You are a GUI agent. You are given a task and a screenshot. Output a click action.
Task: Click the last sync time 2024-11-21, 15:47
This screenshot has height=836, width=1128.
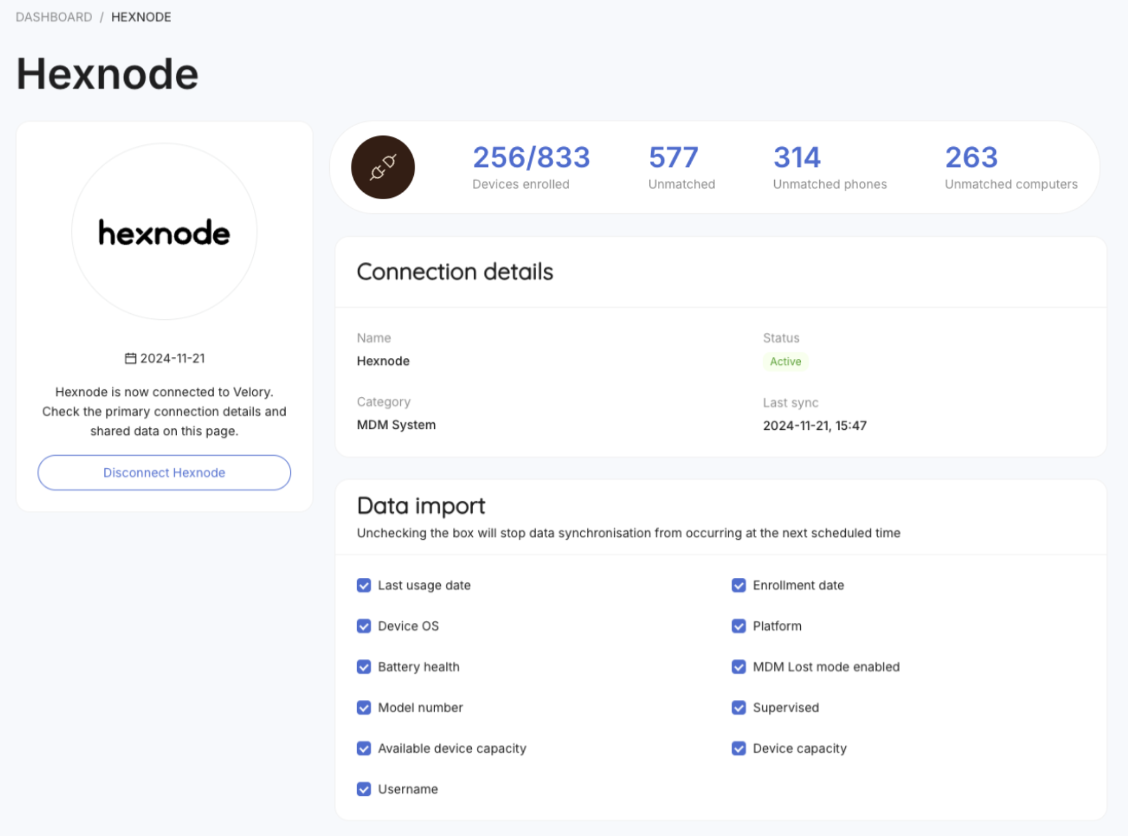[x=814, y=425]
